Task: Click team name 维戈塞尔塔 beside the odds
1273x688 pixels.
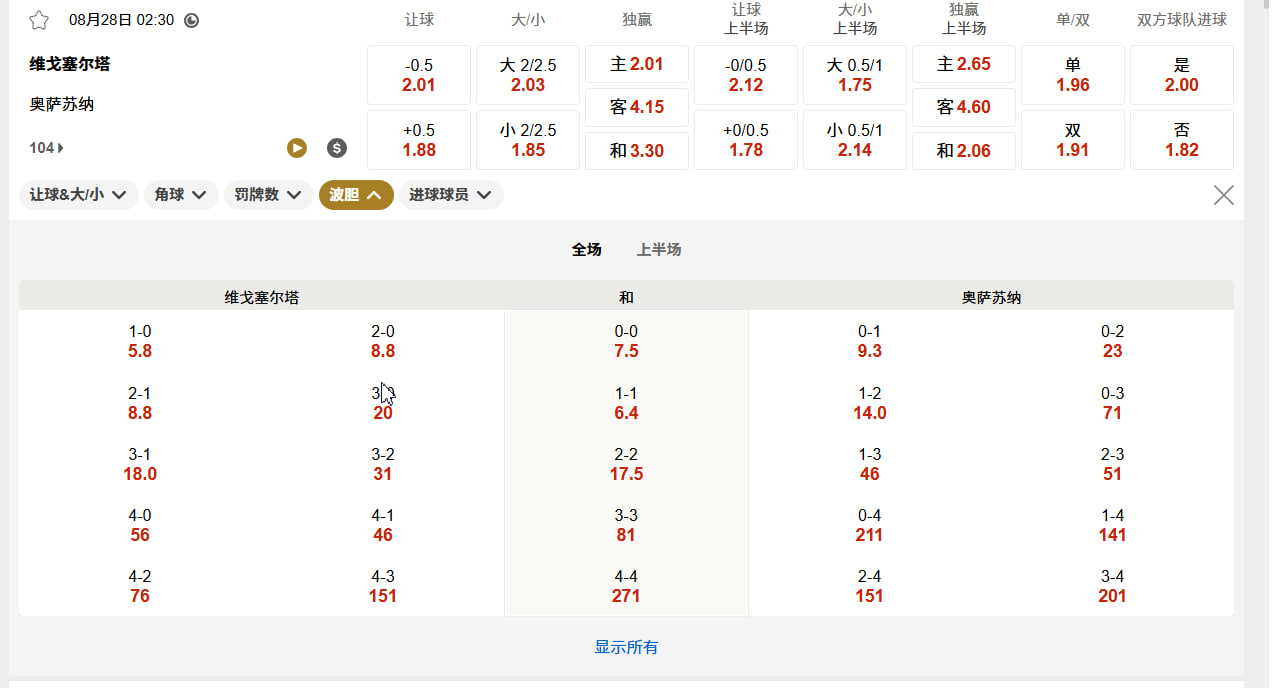Action: [70, 64]
